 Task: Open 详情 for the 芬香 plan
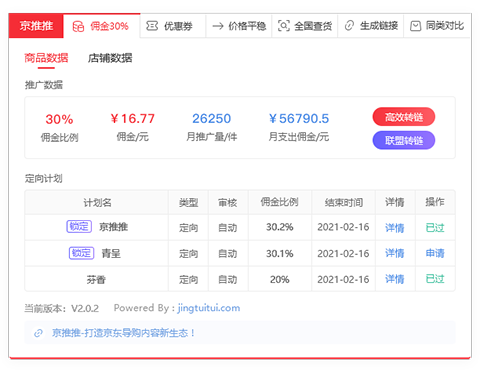395,279
